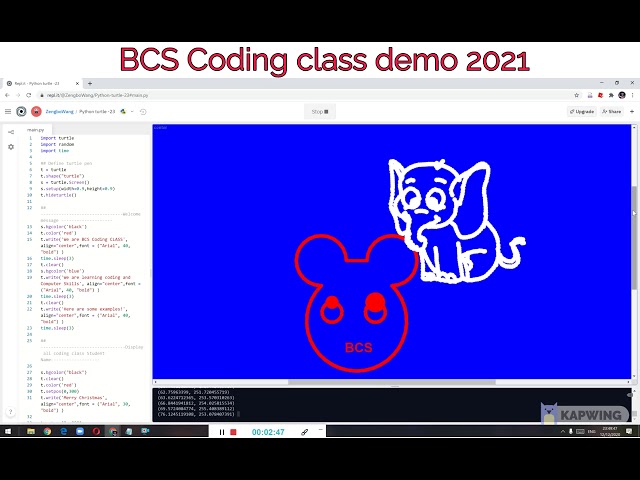The width and height of the screenshot is (640, 480).
Task: Open the Repl.it hamburger sidebar menu
Action: click(8, 111)
